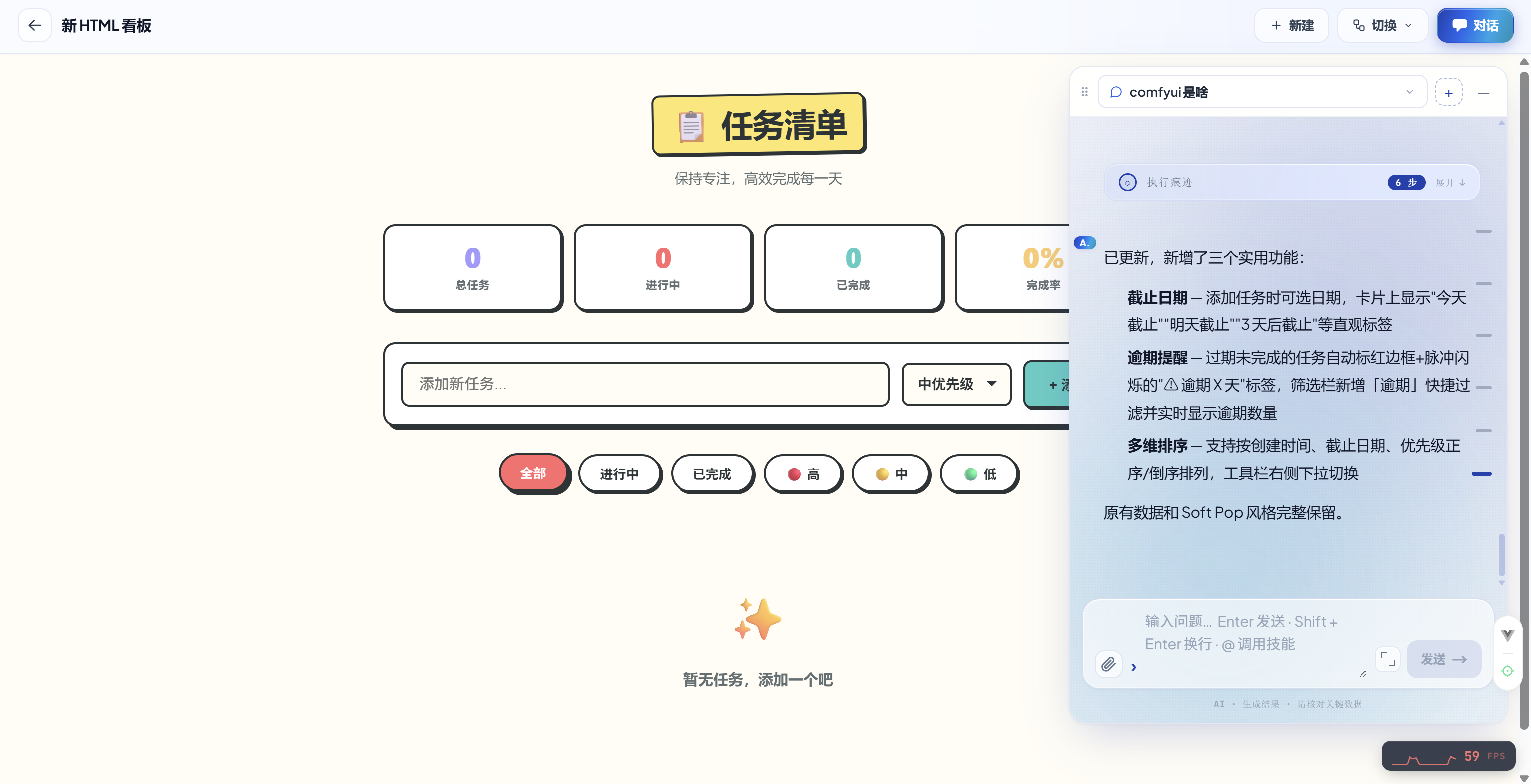Click the 添加新任务 input field
Image resolution: width=1531 pixels, height=784 pixels.
645,384
